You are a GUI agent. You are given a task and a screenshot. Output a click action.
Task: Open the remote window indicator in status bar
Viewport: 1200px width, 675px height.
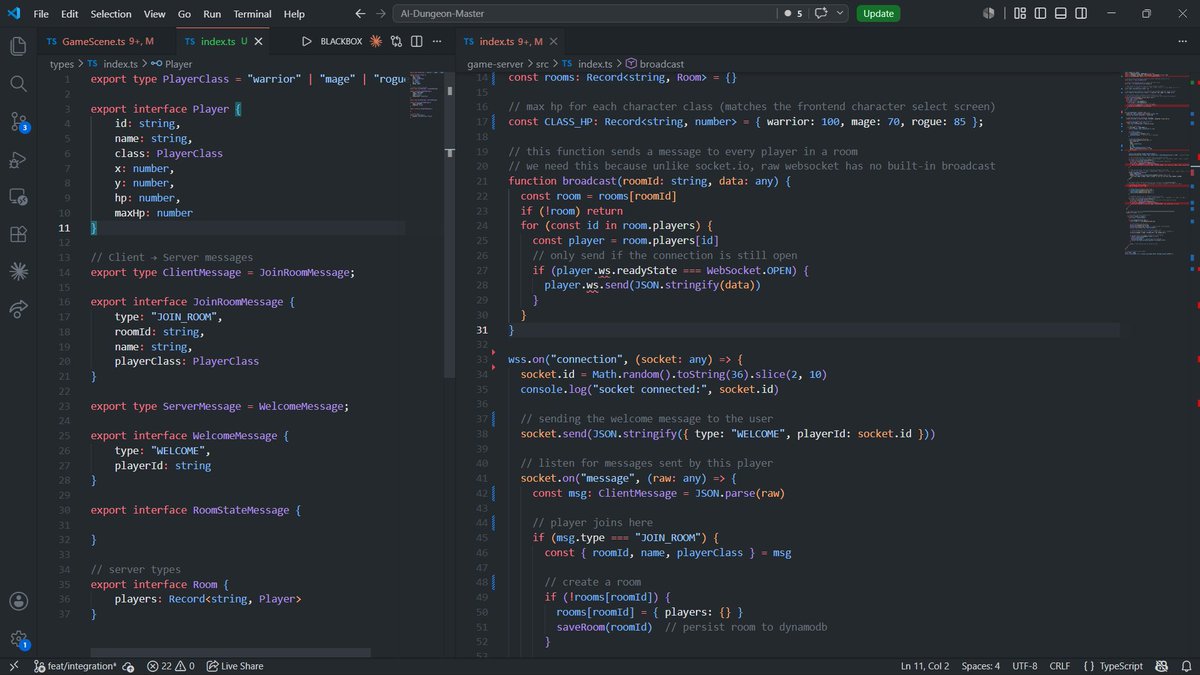(13, 665)
